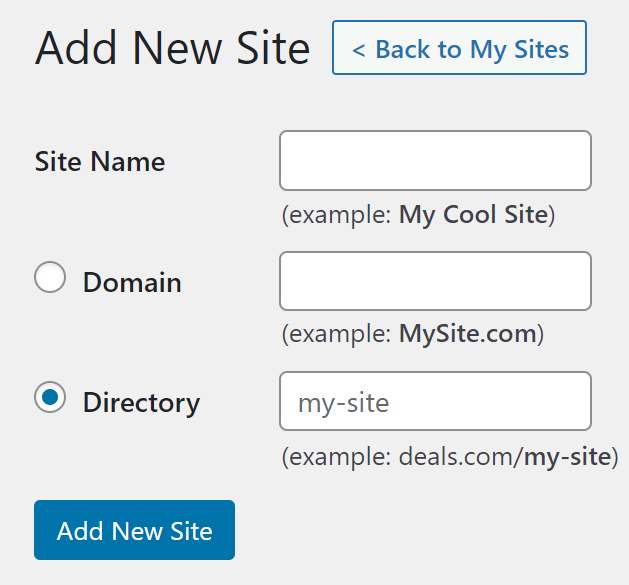Select the Domain radio button
The image size is (629, 585).
(x=50, y=277)
